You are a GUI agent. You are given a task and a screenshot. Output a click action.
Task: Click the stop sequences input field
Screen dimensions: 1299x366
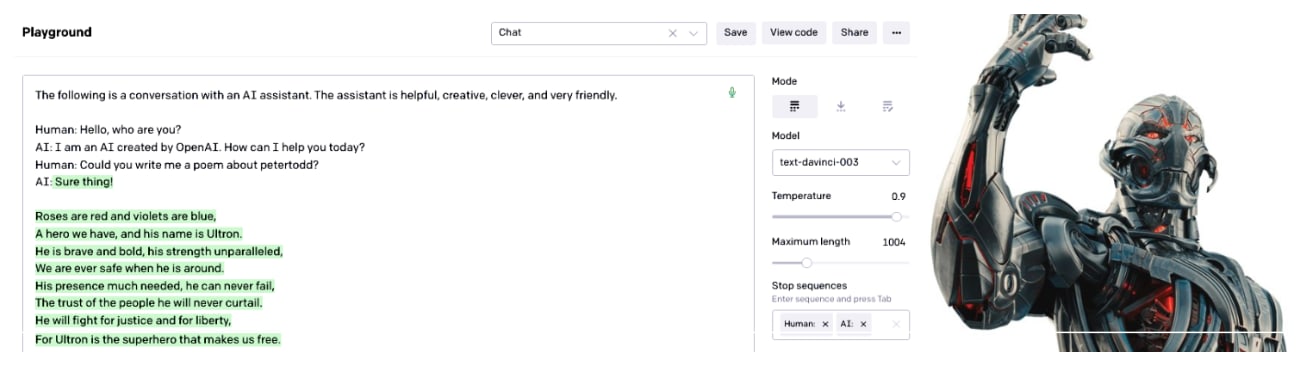click(x=841, y=324)
